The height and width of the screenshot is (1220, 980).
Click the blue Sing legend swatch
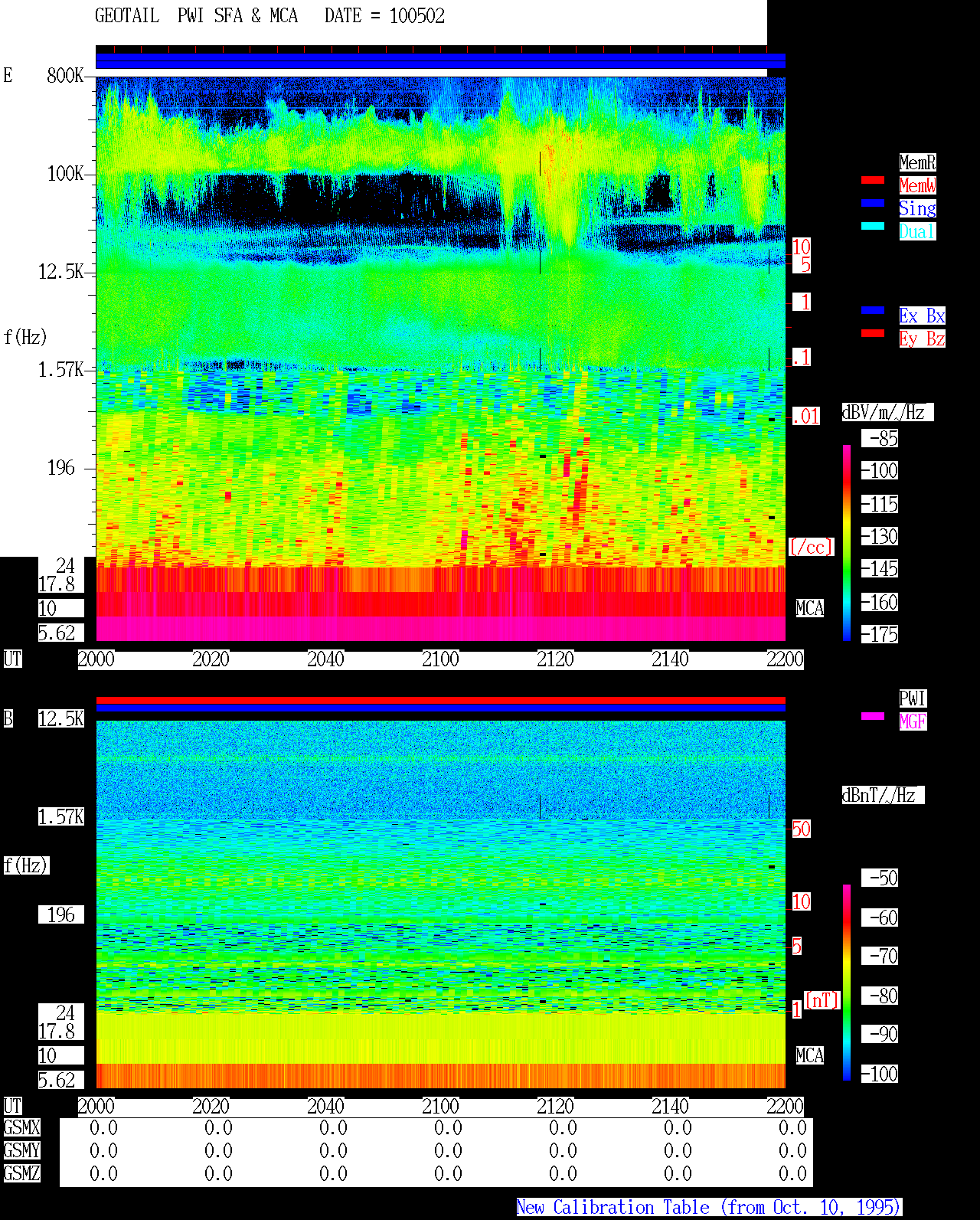[873, 203]
